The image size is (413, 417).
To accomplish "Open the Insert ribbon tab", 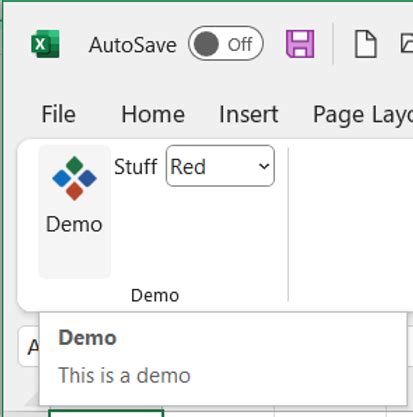I will tap(248, 114).
